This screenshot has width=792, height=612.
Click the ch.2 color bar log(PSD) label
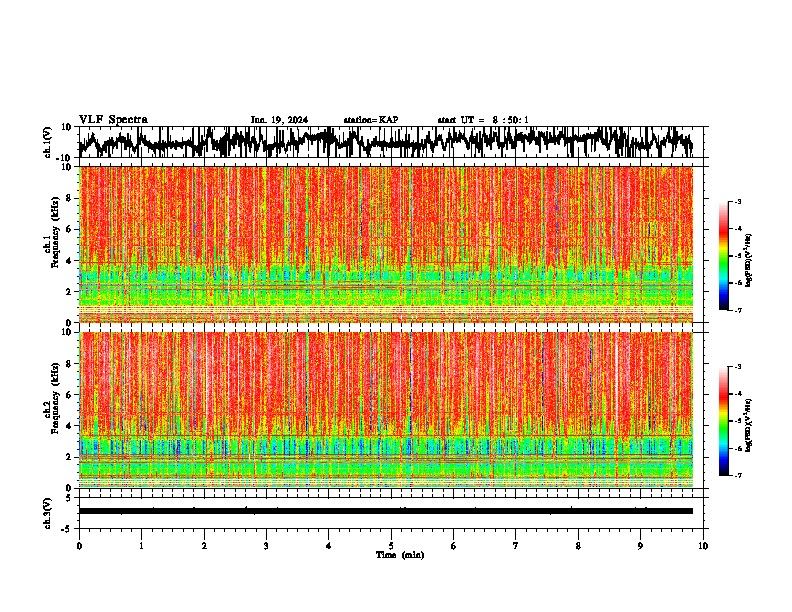(748, 426)
